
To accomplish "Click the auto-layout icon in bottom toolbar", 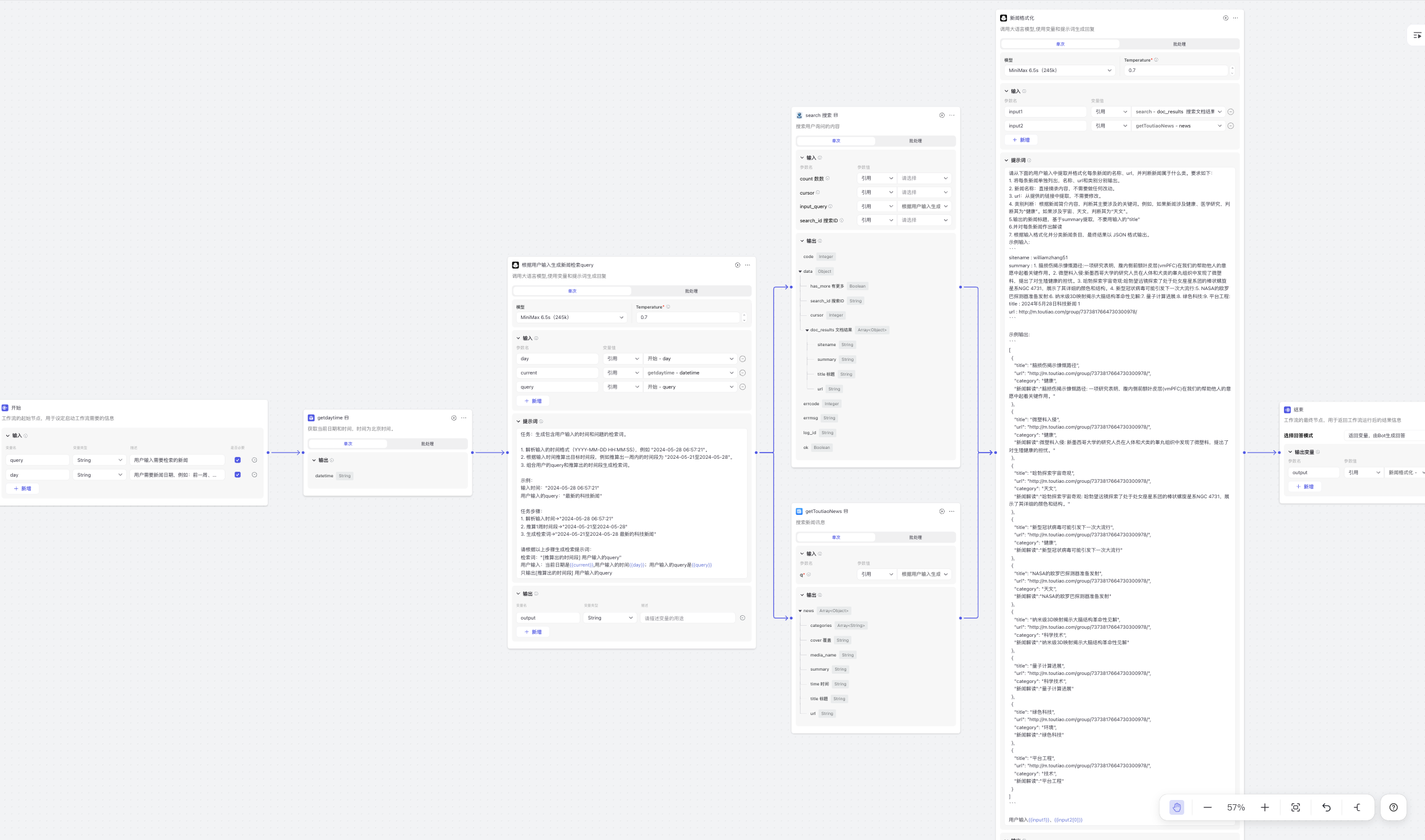I will (1357, 807).
